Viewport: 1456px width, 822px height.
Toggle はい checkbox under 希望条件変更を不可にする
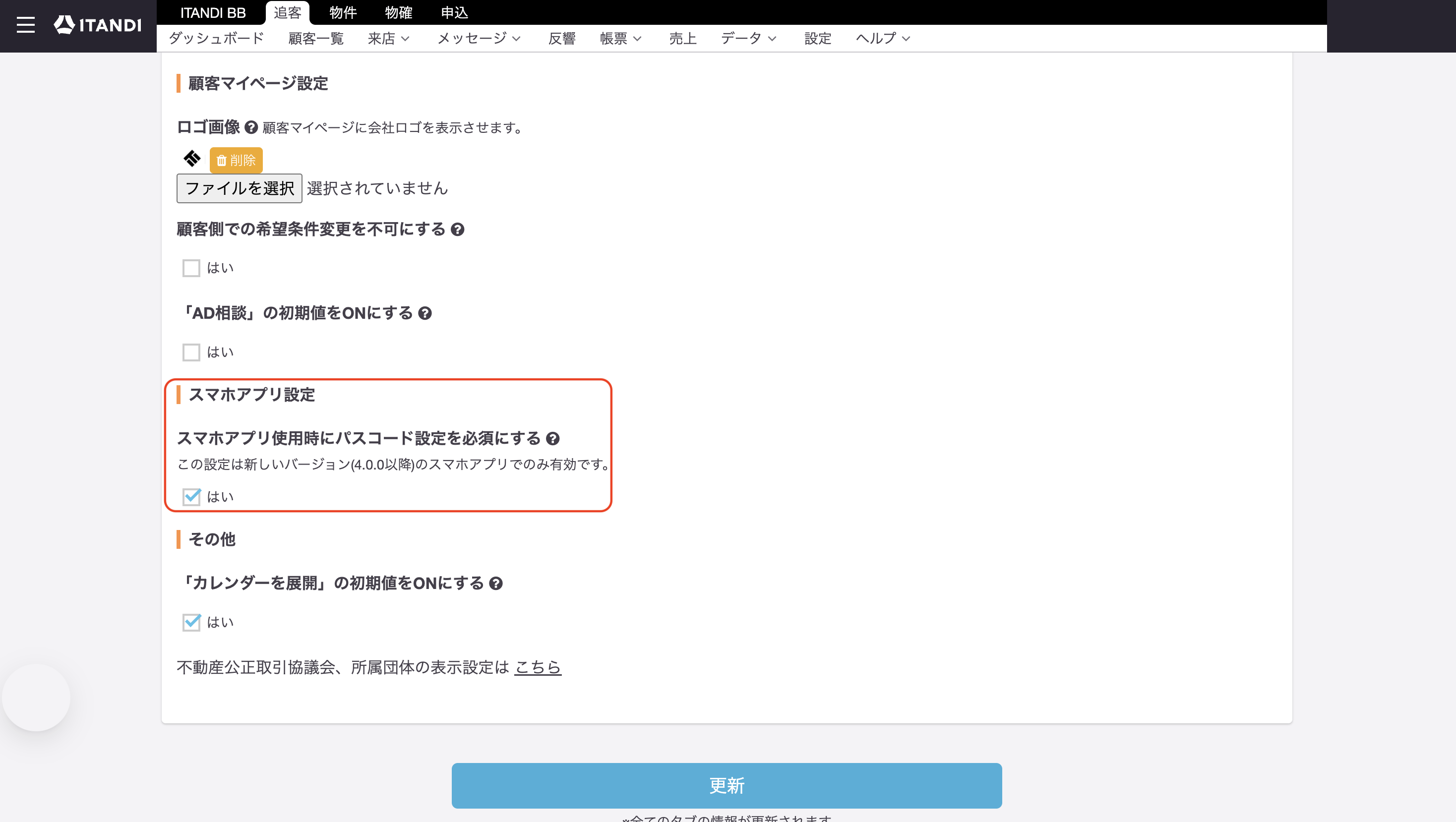tap(191, 268)
